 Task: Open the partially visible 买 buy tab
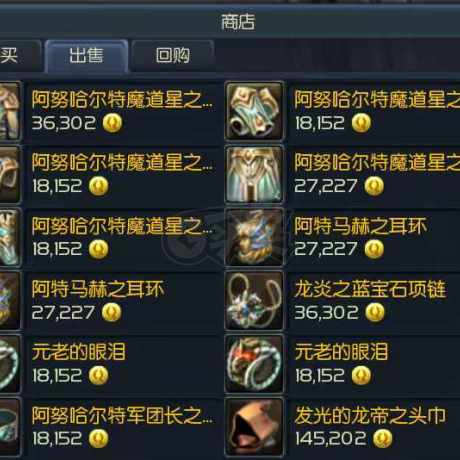(21, 56)
